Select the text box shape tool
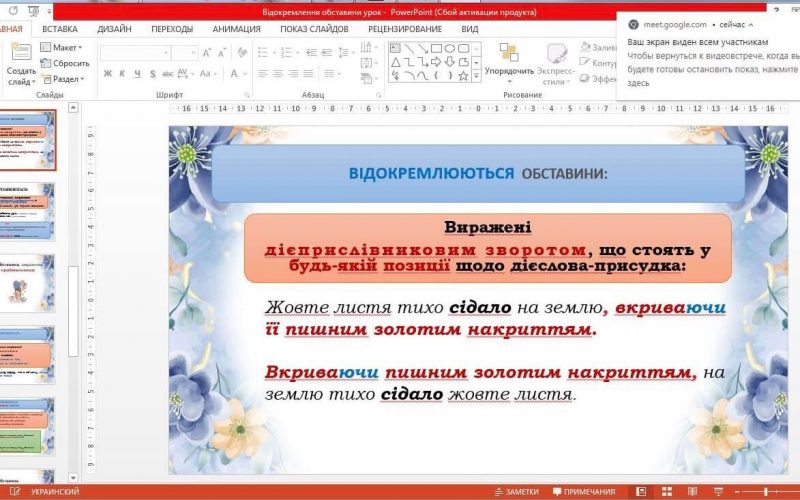The image size is (800, 500). (394, 48)
